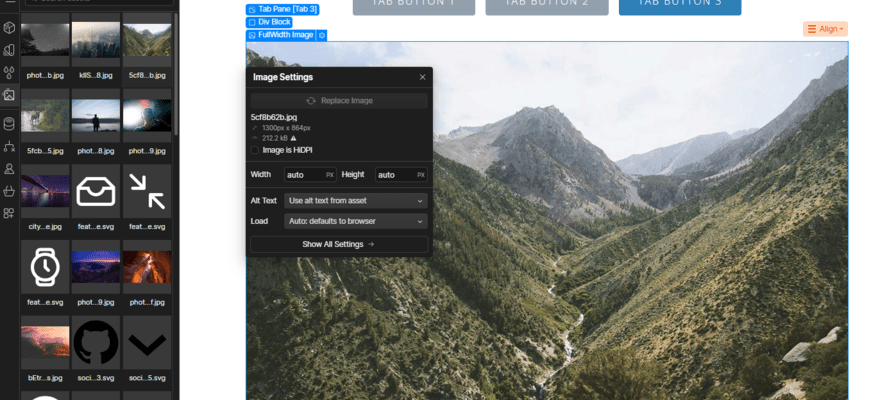Click Show All Settings button
The image size is (880, 400).
pos(339,245)
